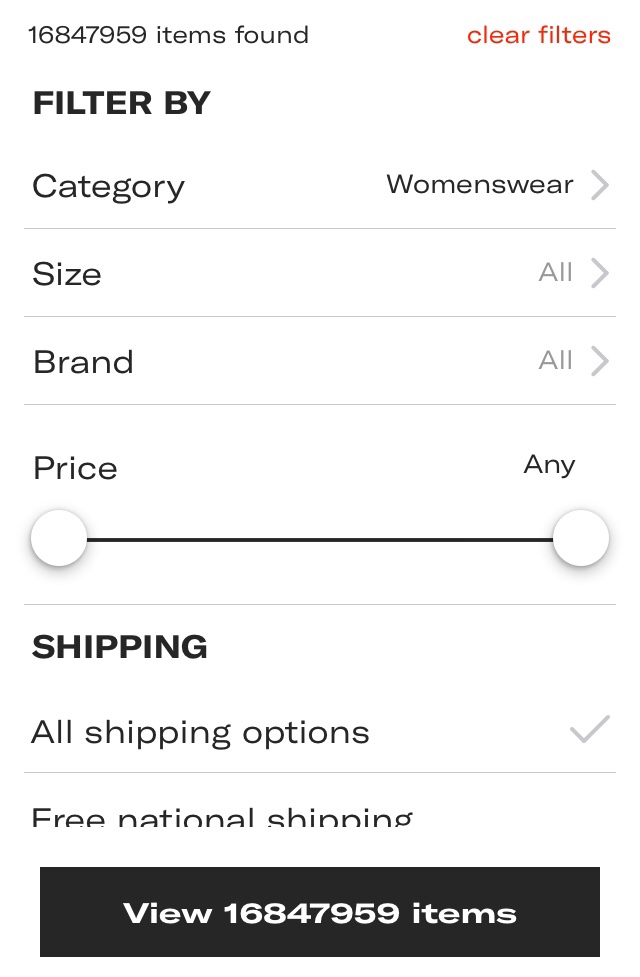Tap the Price label
640x977 pixels.
click(x=75, y=468)
